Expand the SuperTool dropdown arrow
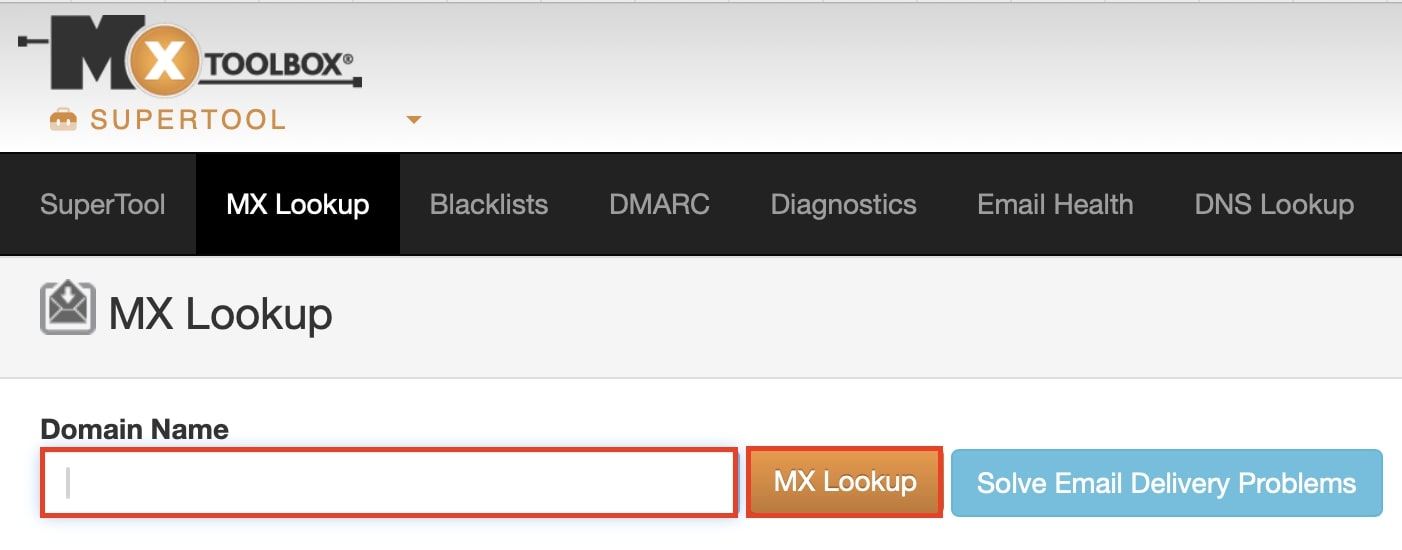Screen dimensions: 1402x550 click(x=414, y=121)
